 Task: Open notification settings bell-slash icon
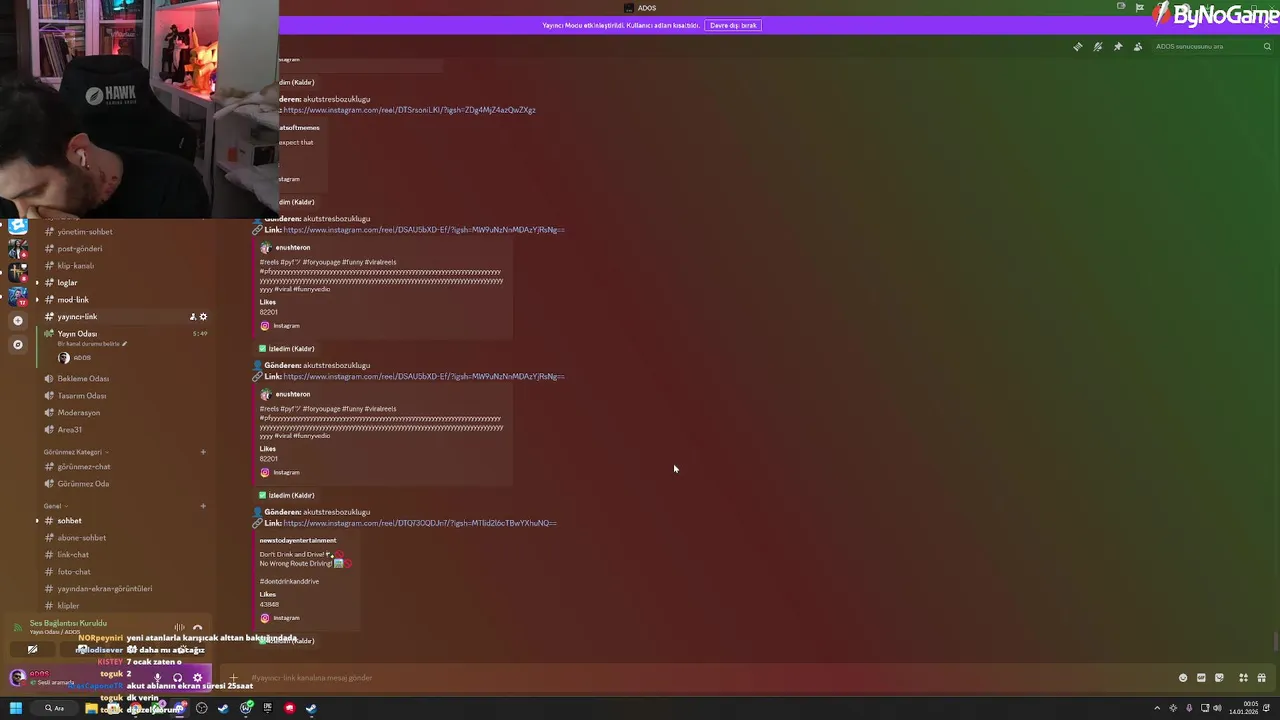pyautogui.click(x=1098, y=47)
